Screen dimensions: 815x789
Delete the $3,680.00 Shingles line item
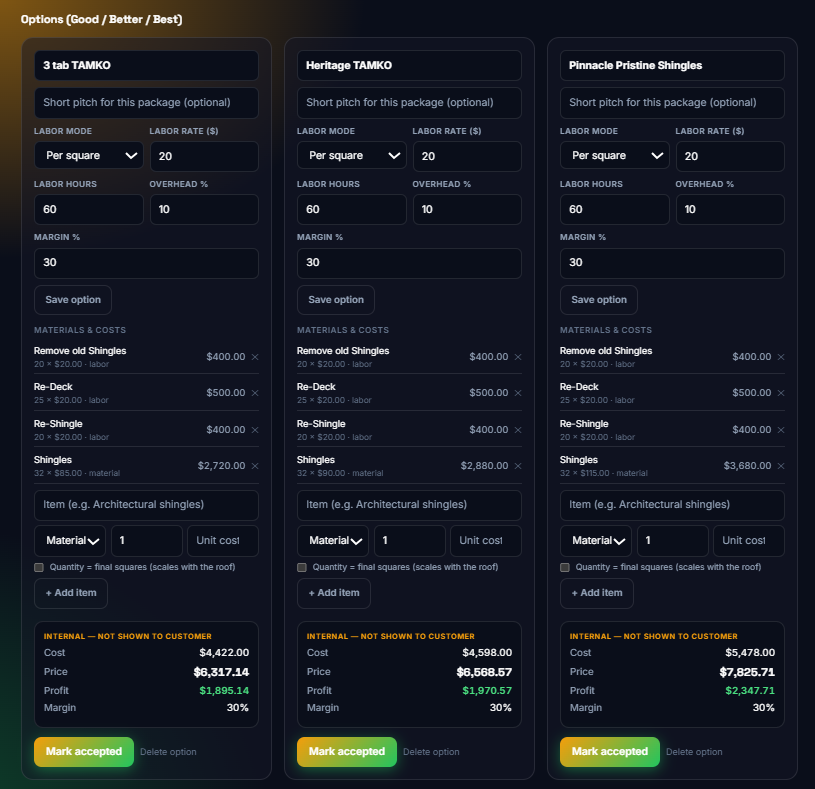781,466
